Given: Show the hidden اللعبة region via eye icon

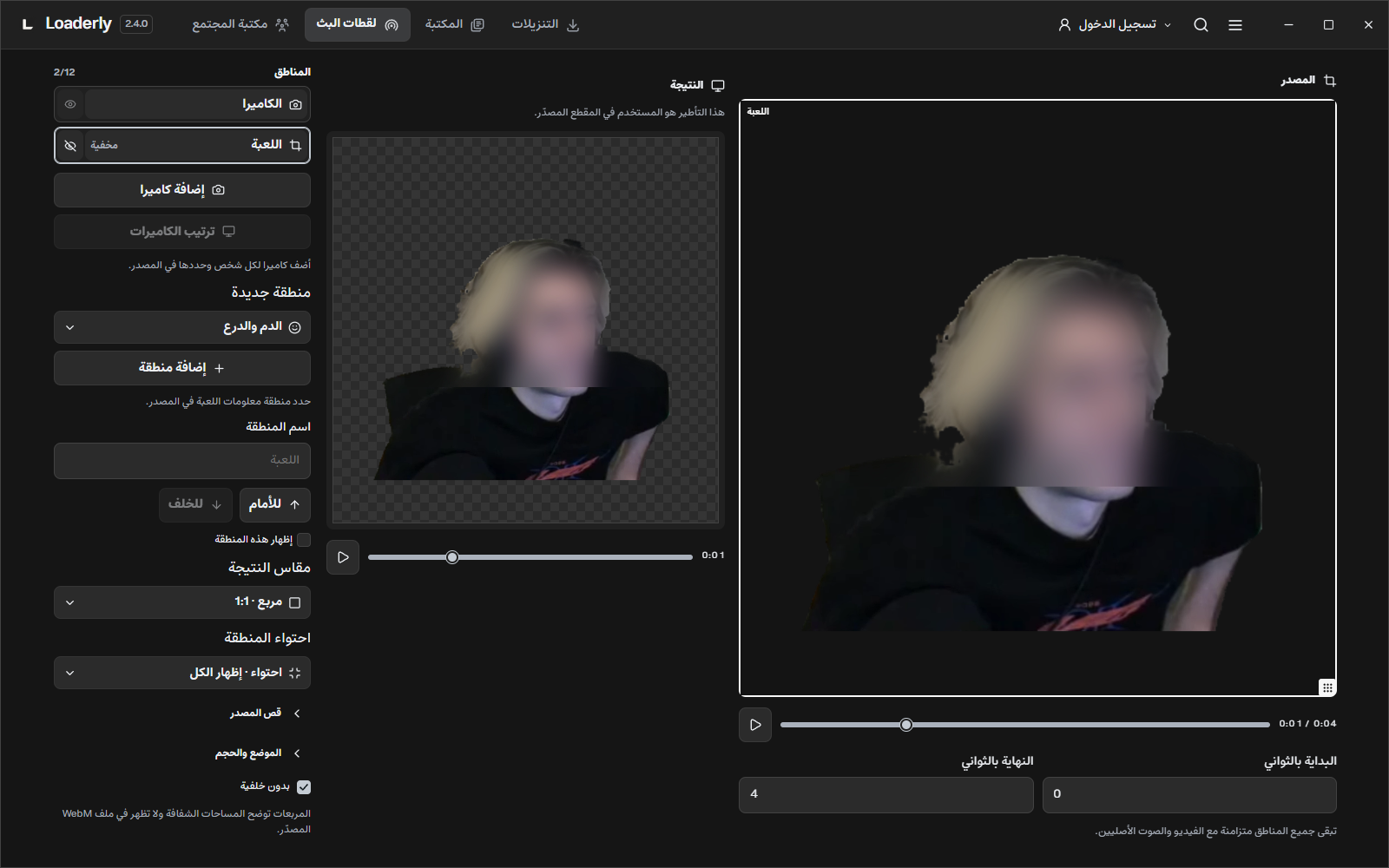Looking at the screenshot, I should click(x=70, y=146).
